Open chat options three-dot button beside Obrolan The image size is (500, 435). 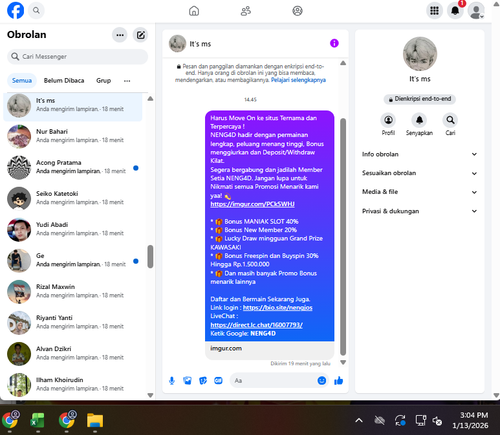pos(120,35)
